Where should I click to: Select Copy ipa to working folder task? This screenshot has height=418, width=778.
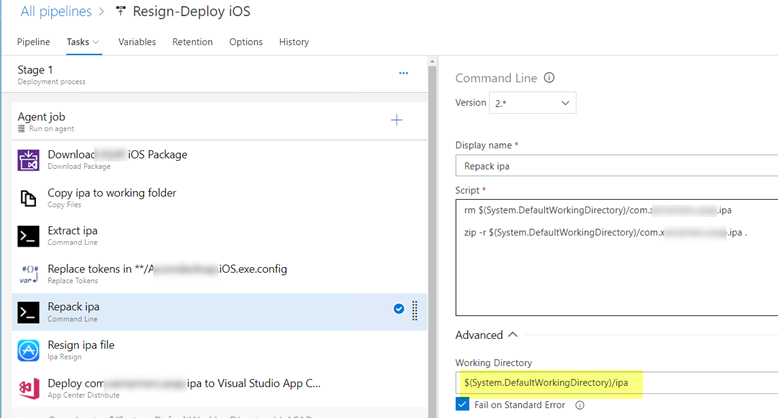tap(219, 198)
